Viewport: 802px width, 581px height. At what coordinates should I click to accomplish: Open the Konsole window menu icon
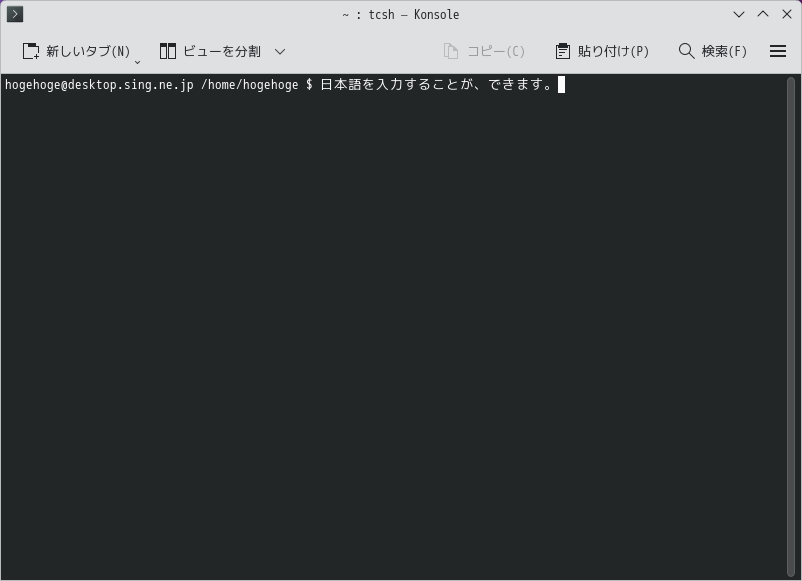click(15, 14)
